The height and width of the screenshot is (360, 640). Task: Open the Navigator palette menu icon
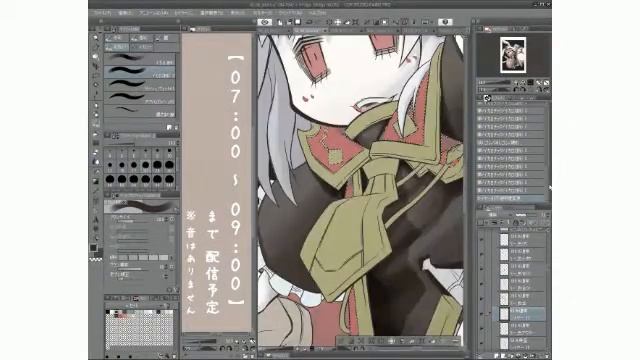(480, 29)
